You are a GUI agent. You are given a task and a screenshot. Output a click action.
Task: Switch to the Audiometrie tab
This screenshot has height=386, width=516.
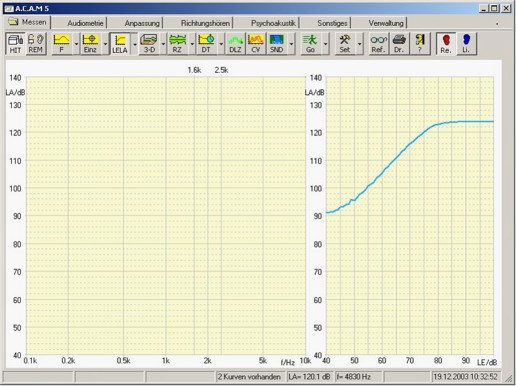coord(85,23)
